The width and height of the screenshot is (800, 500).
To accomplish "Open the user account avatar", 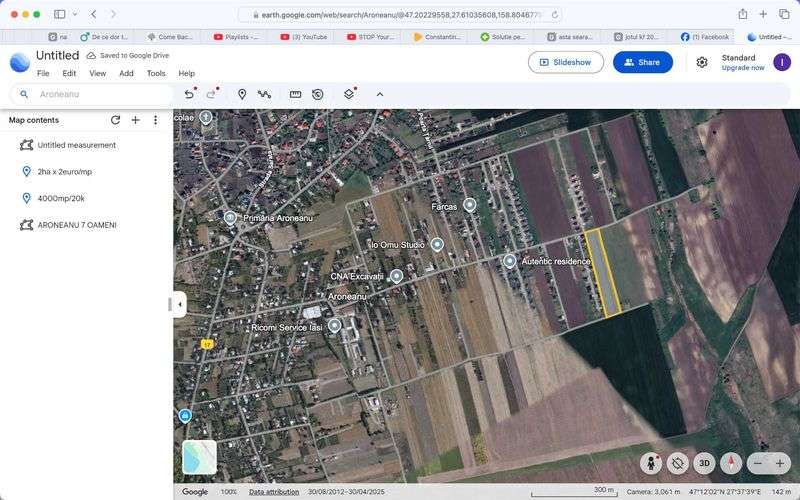I will coord(782,62).
